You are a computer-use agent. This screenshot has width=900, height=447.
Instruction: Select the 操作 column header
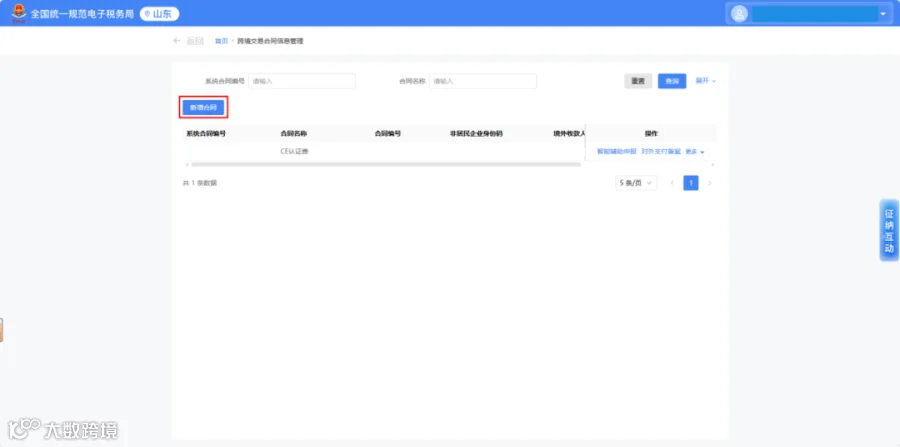651,134
